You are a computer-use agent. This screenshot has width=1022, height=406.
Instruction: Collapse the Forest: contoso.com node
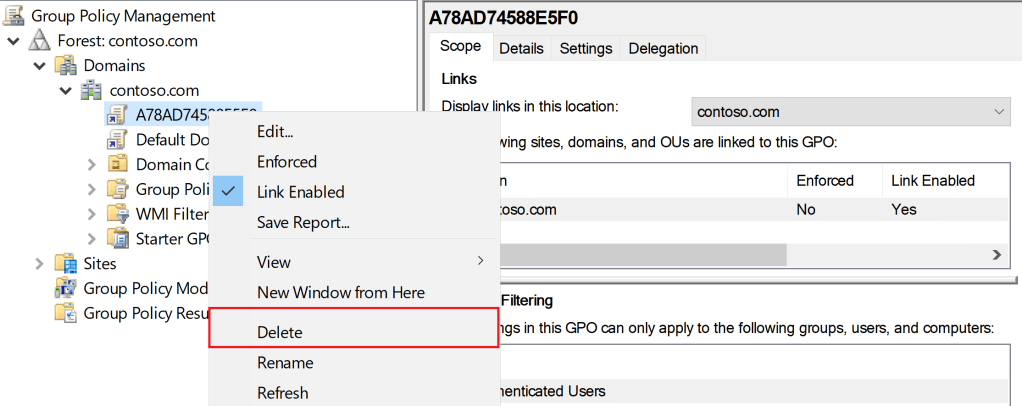(x=13, y=41)
